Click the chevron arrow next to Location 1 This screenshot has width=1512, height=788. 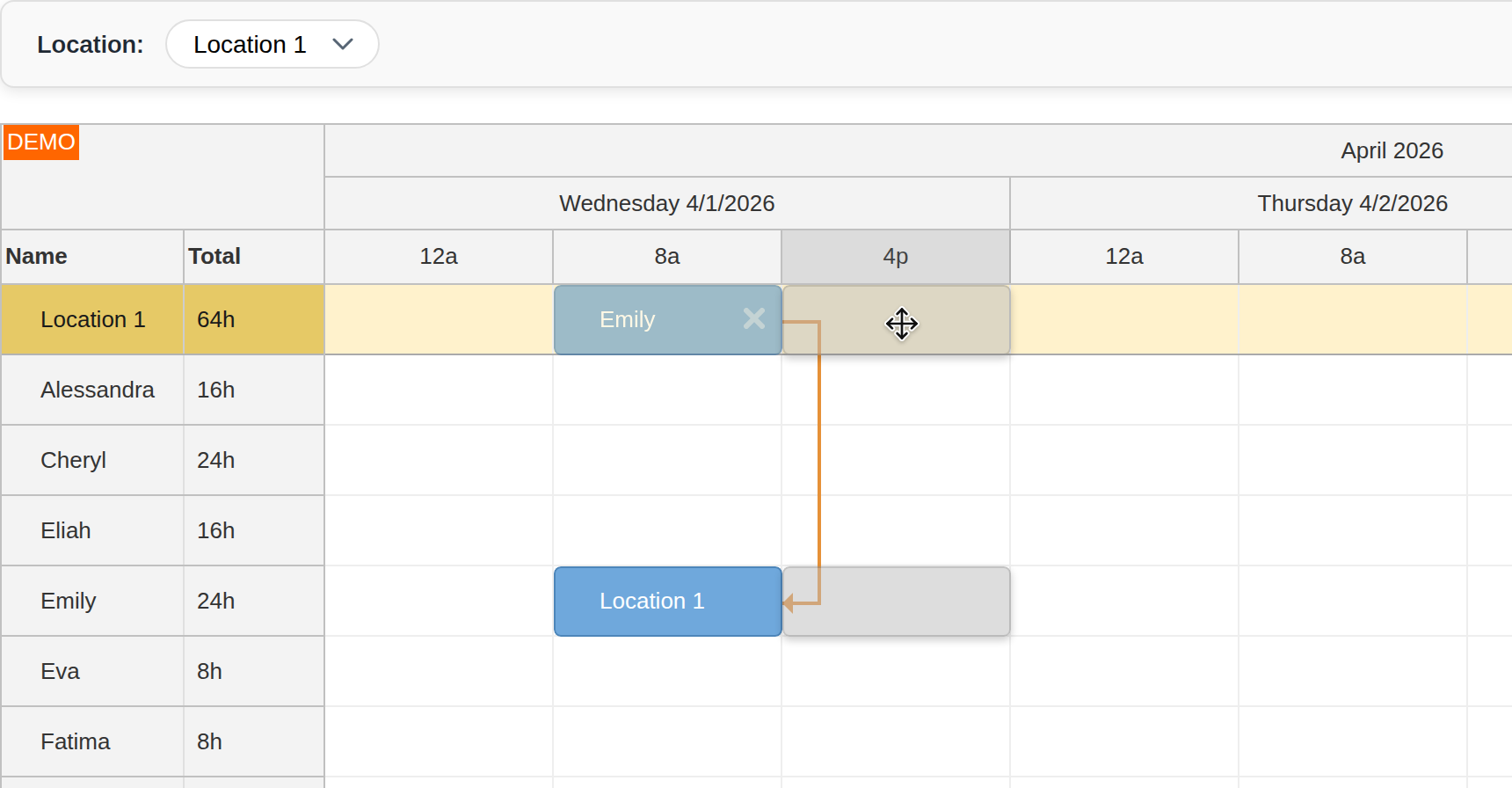pyautogui.click(x=344, y=43)
